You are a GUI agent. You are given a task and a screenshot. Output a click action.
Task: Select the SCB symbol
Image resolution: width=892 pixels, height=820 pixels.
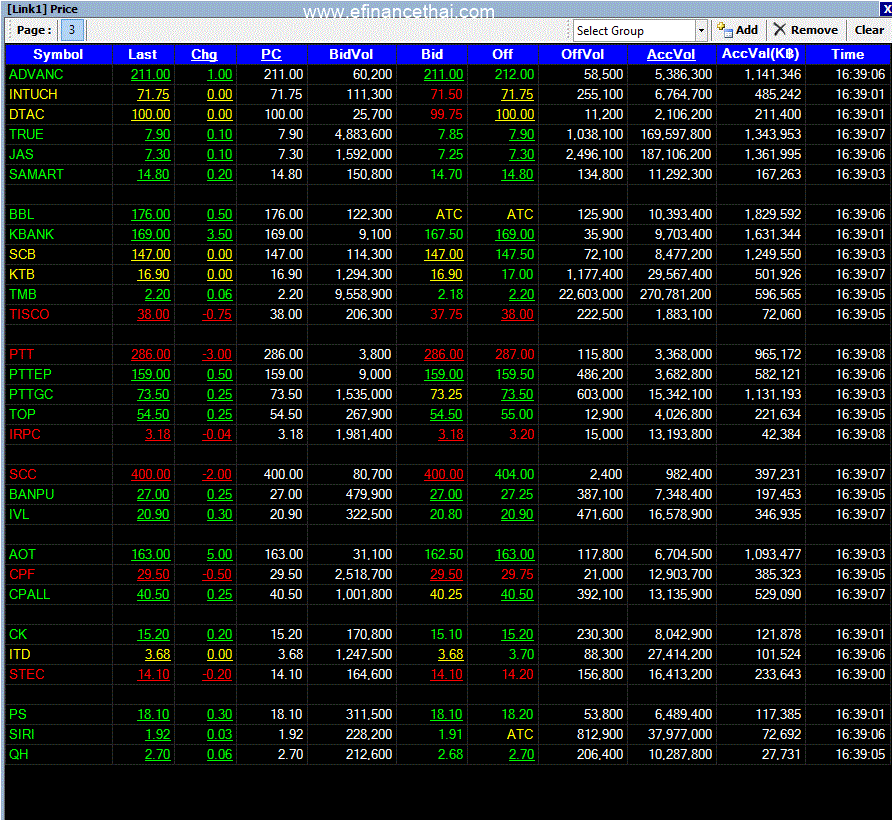[x=22, y=254]
